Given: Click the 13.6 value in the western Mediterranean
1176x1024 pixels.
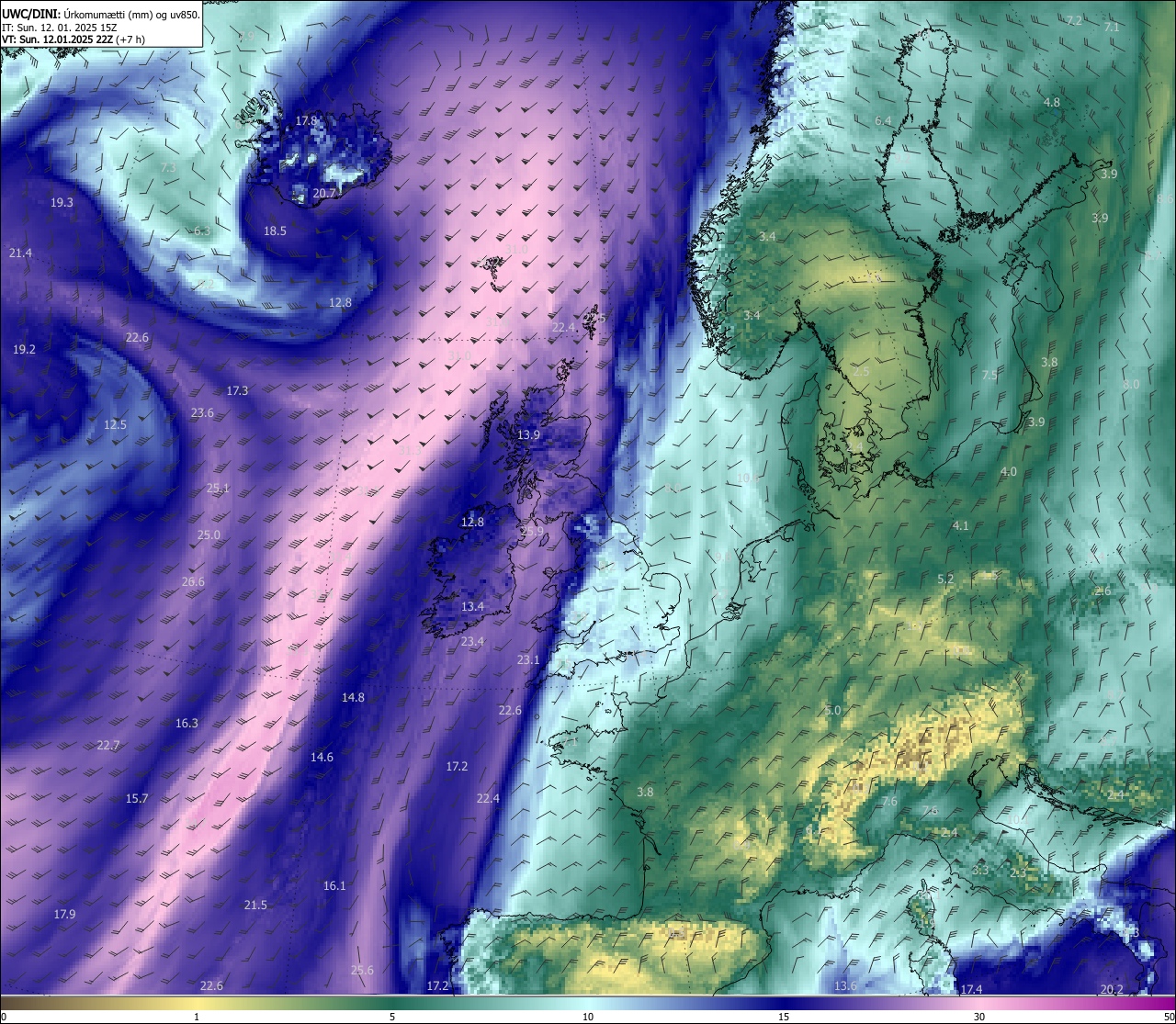Looking at the screenshot, I should pos(845,986).
